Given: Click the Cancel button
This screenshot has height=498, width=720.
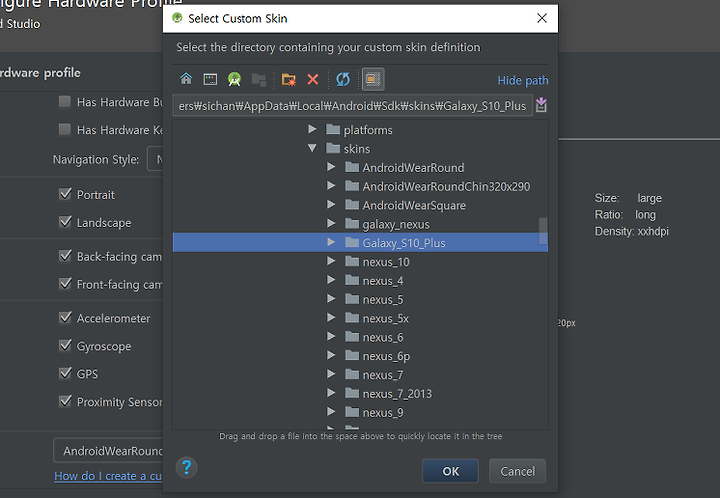Looking at the screenshot, I should (x=518, y=471).
